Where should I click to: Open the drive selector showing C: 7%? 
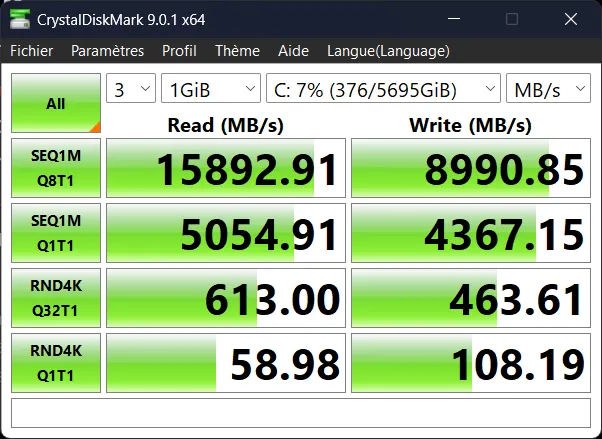pos(383,89)
